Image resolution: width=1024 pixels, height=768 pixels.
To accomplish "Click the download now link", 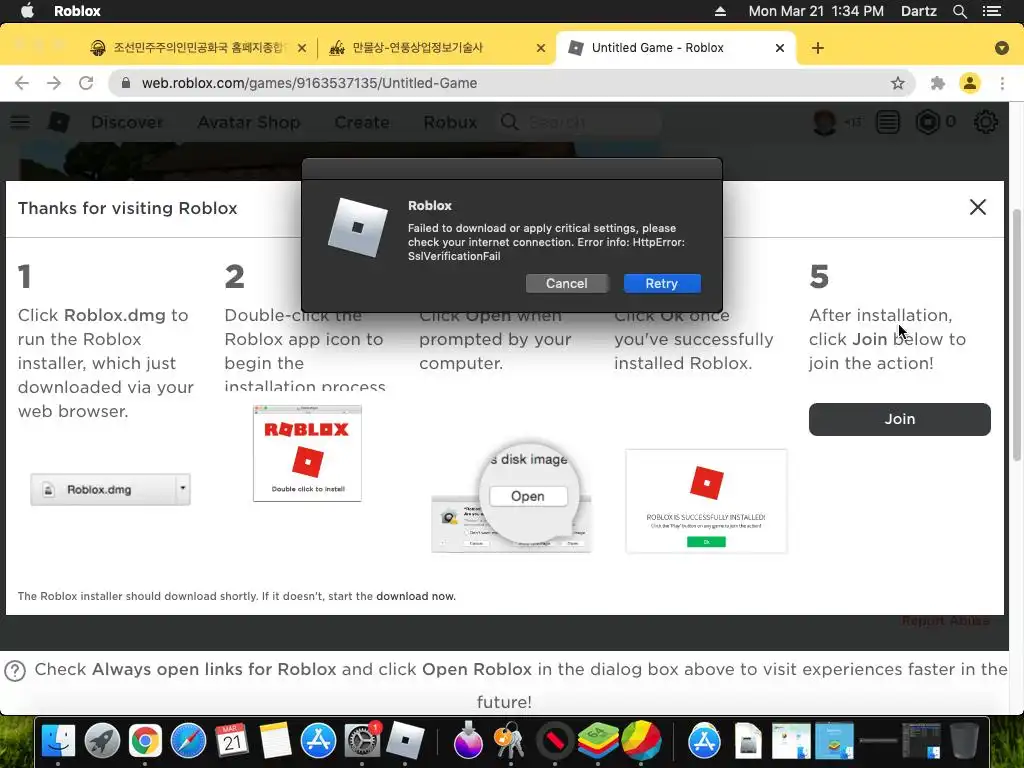I will pos(415,596).
